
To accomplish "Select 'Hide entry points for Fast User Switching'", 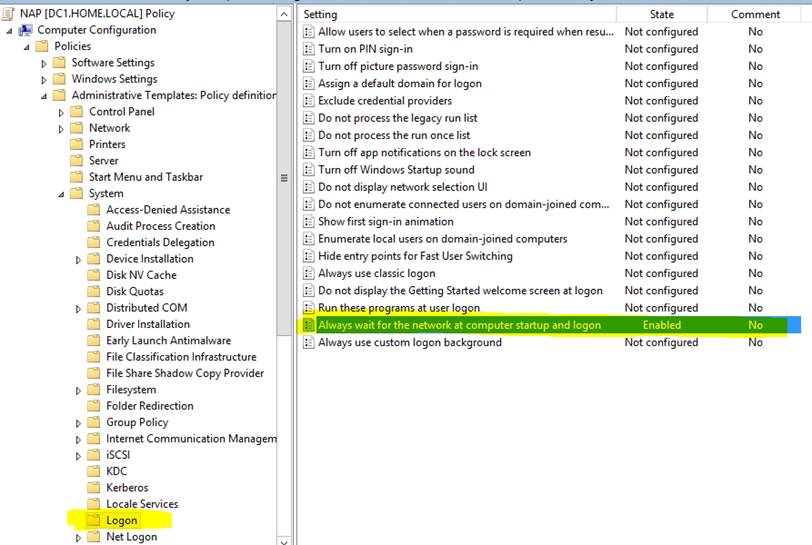I will [x=415, y=256].
